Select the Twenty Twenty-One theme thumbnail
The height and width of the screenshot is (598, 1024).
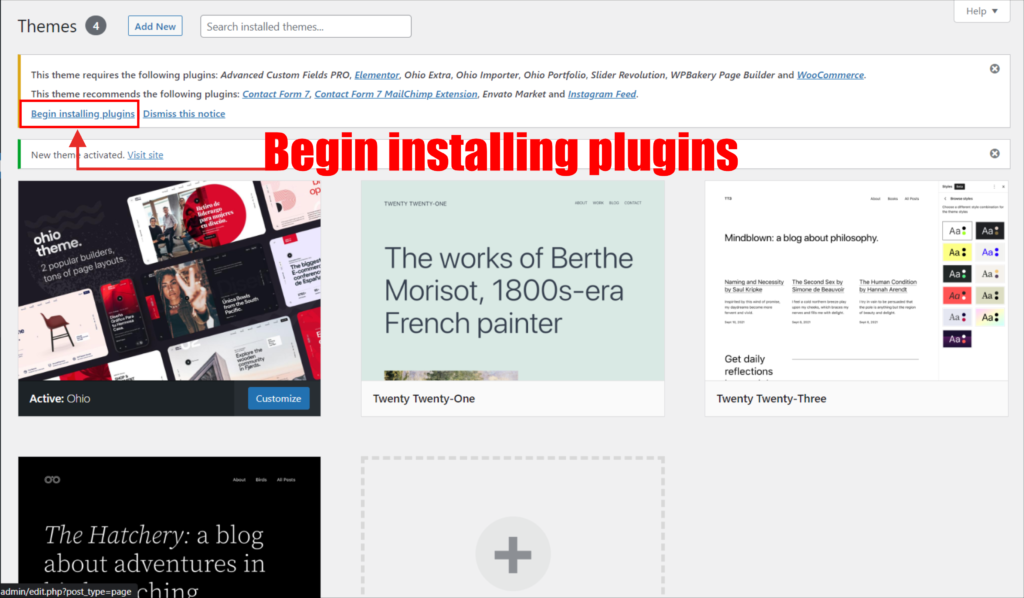[512, 280]
